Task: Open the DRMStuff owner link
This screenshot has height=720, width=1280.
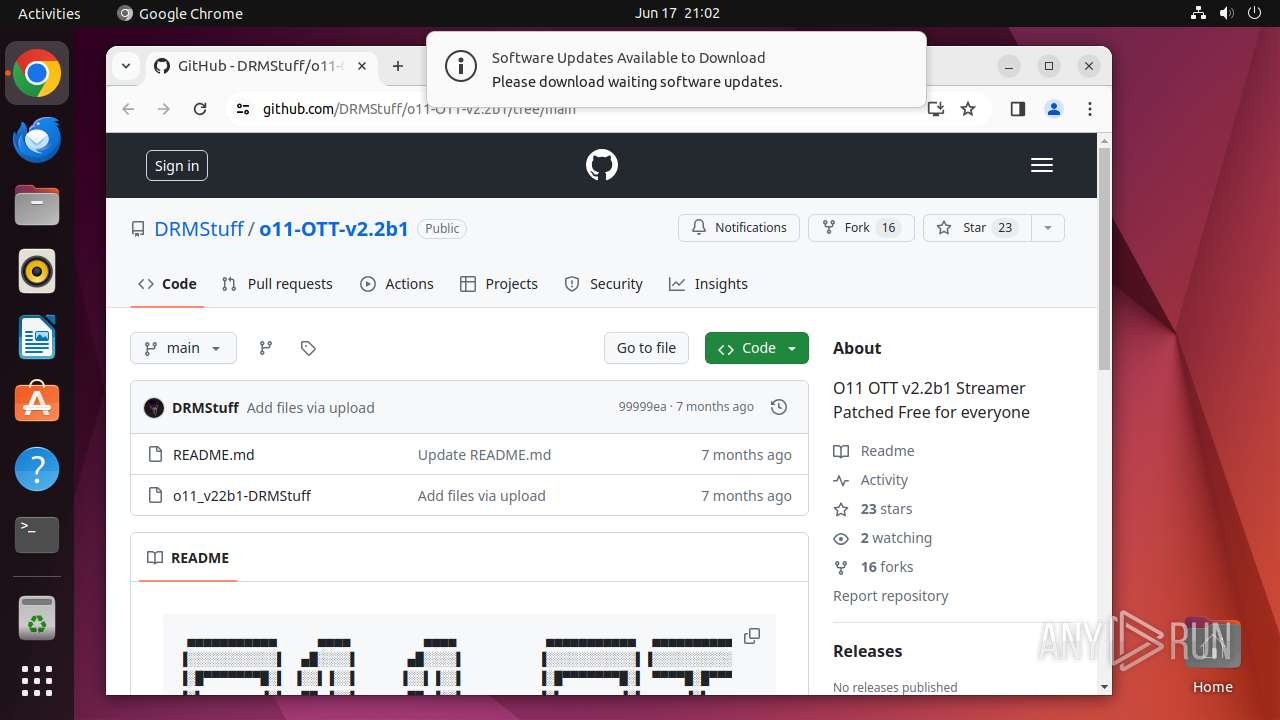Action: (199, 229)
